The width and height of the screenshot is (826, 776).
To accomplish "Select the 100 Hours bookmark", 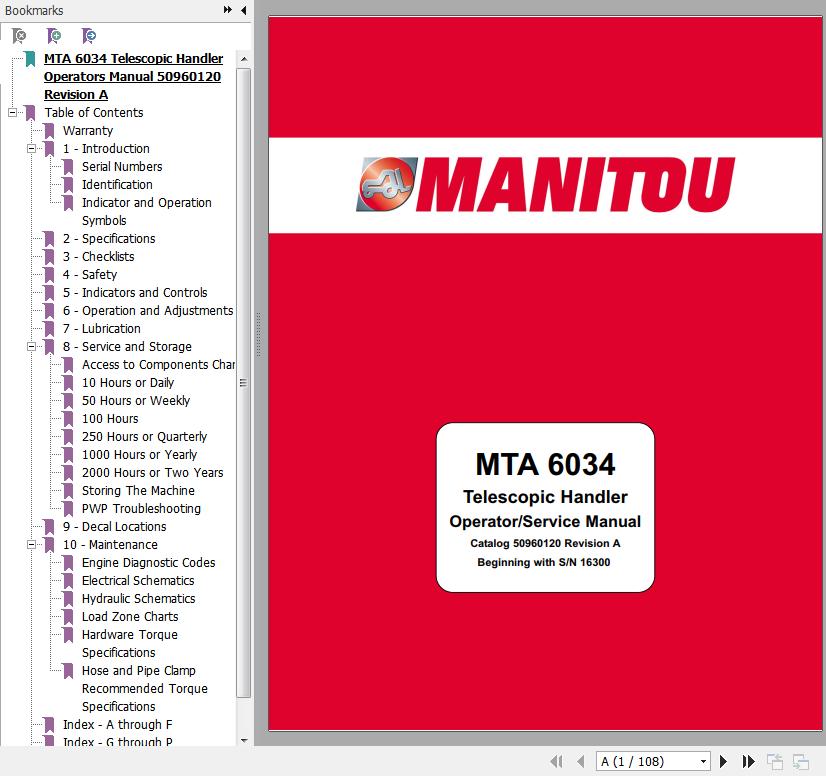I will (x=110, y=419).
